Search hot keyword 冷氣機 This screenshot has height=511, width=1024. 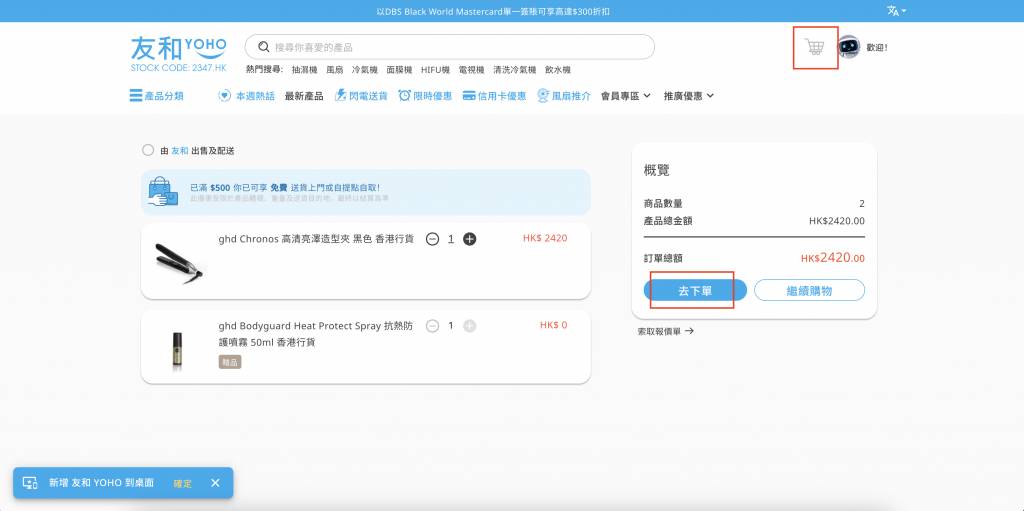(x=364, y=70)
